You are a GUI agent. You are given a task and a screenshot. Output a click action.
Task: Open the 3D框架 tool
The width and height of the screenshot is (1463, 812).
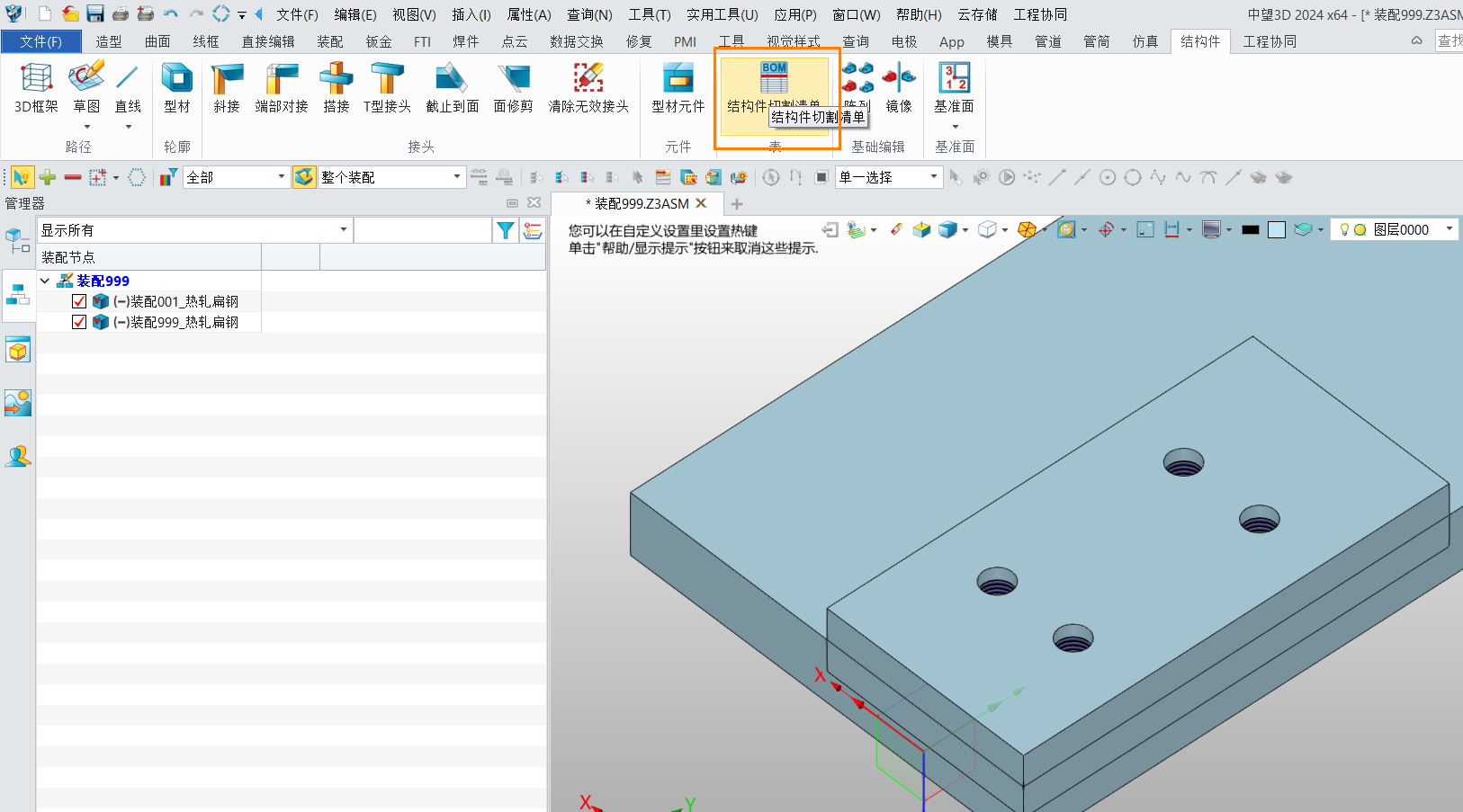pyautogui.click(x=36, y=87)
